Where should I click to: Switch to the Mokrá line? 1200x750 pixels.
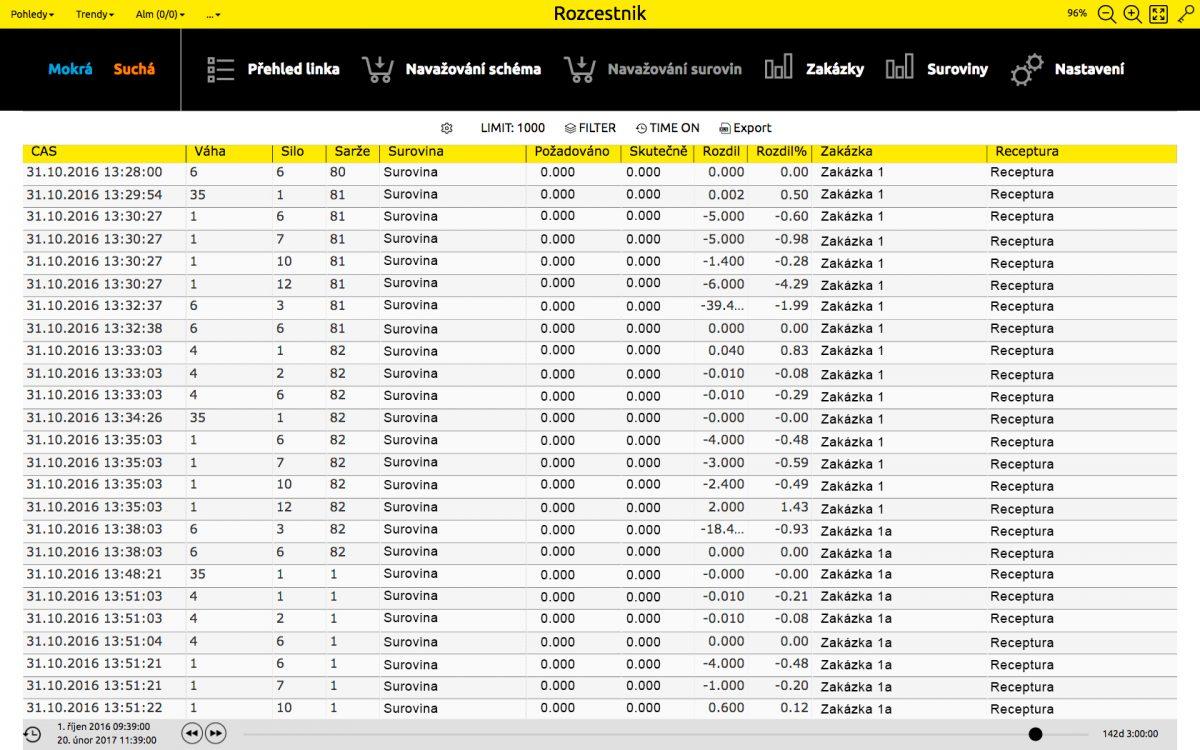(70, 69)
